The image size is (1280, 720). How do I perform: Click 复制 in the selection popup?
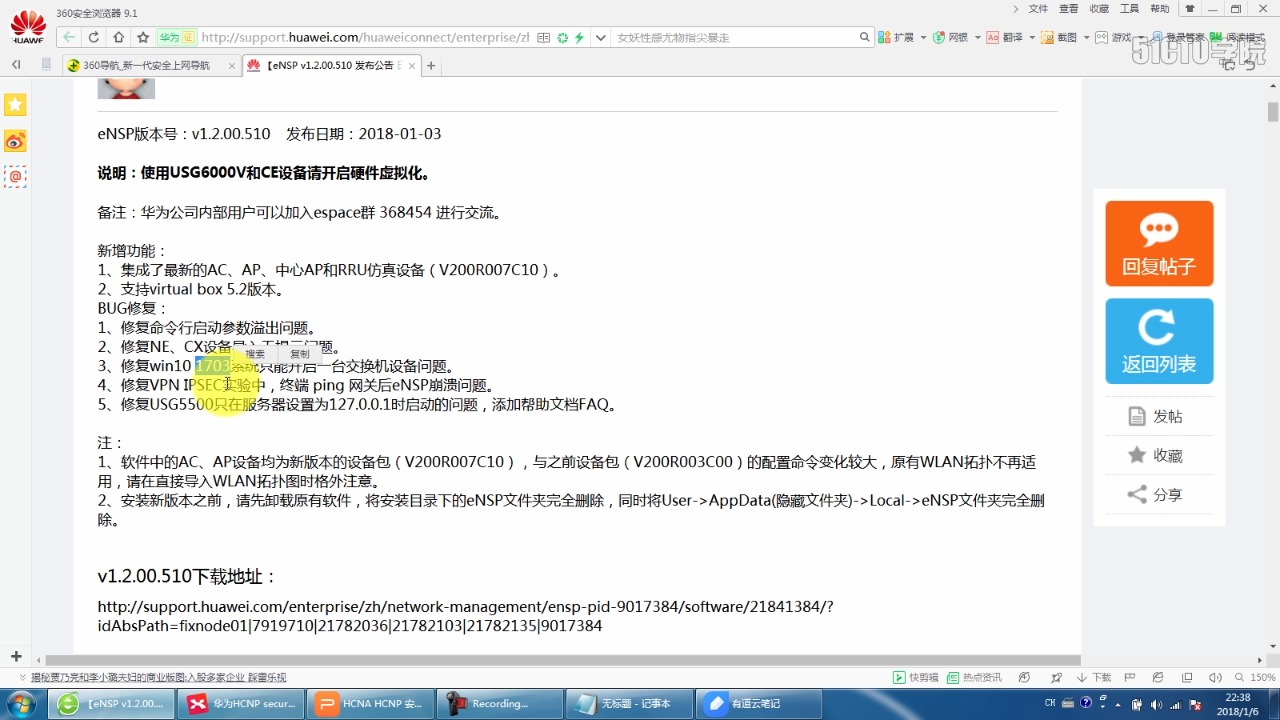300,354
